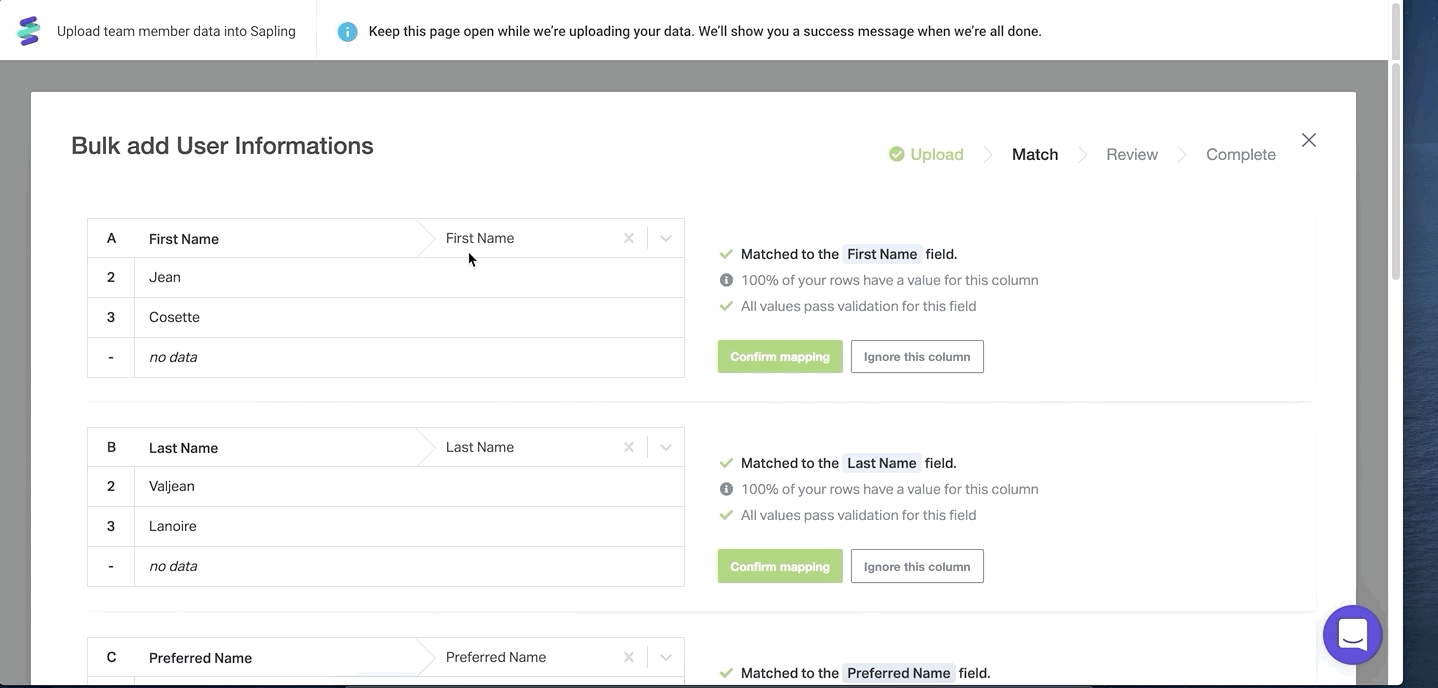Image resolution: width=1438 pixels, height=688 pixels.
Task: Click the Sapling logo icon
Action: coord(29,31)
